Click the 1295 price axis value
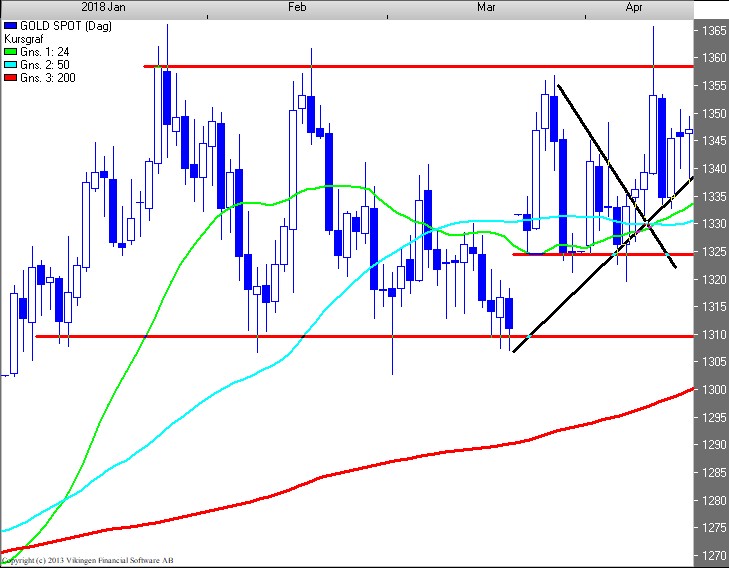Screen dimensions: 729x568 pyautogui.click(x=714, y=417)
